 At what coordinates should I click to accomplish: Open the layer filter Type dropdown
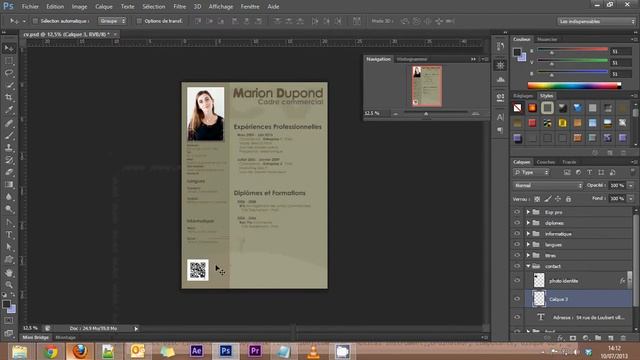point(531,173)
